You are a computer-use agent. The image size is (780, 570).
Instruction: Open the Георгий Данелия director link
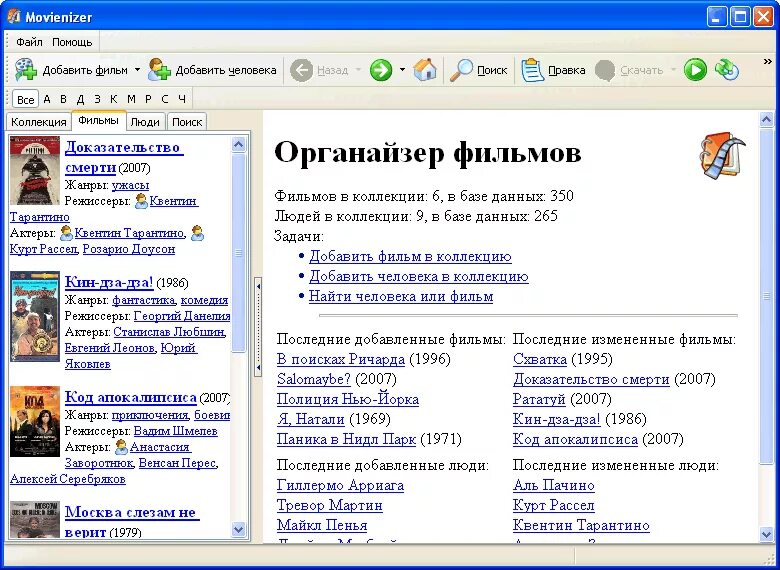(x=182, y=316)
